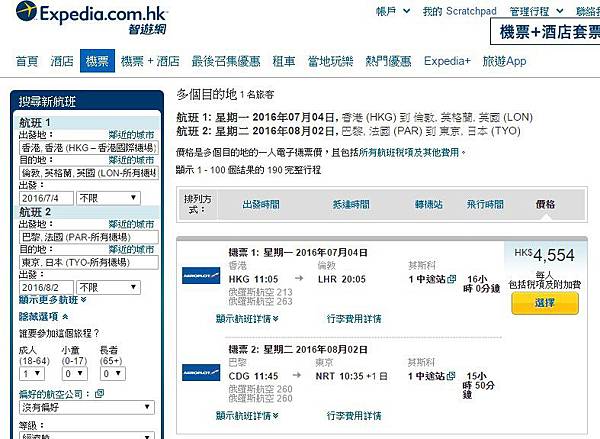
Task: Click 1 中途站 for the HKG flight
Action: (427, 279)
